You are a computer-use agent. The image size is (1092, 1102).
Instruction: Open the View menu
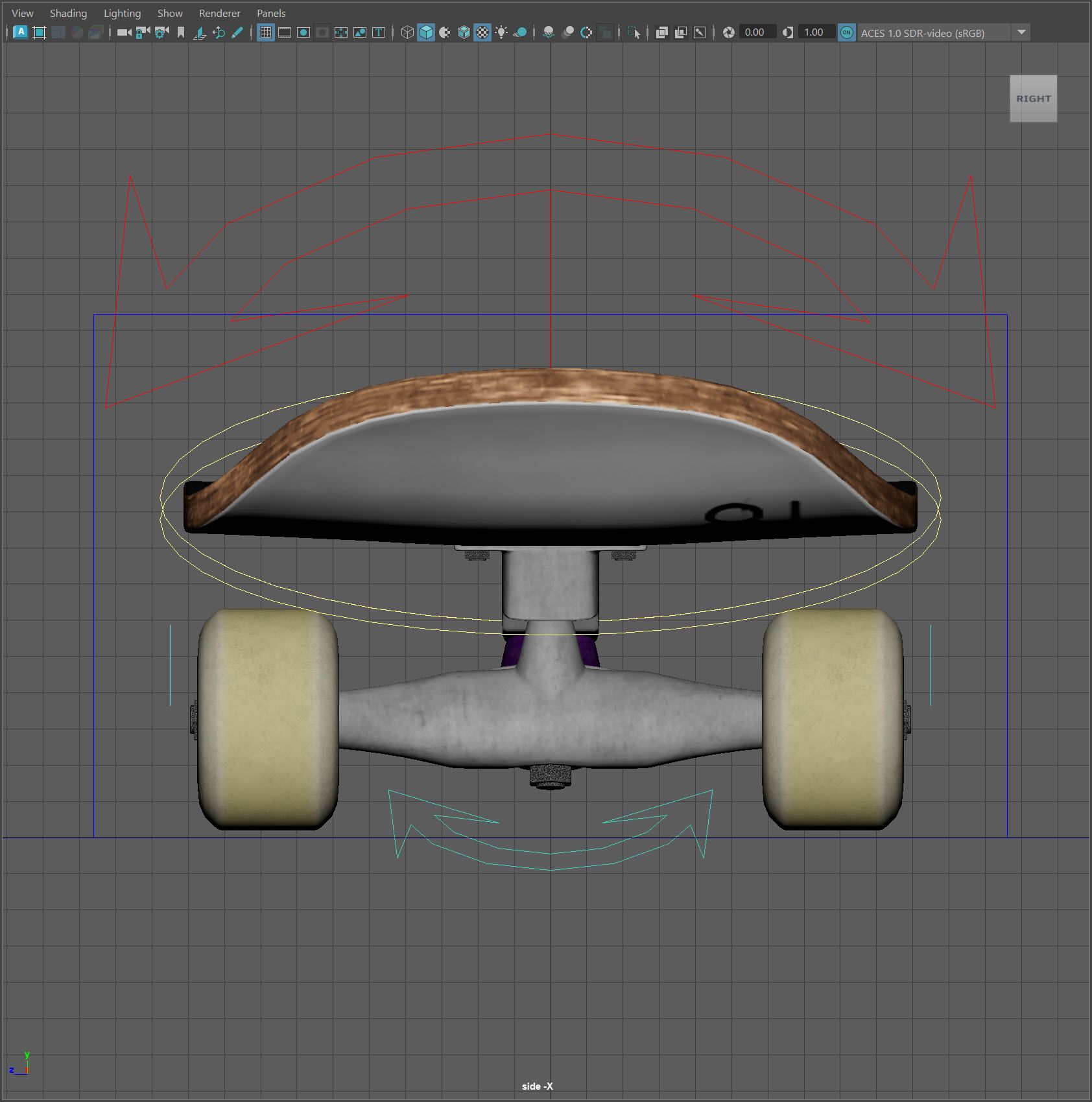[x=23, y=13]
